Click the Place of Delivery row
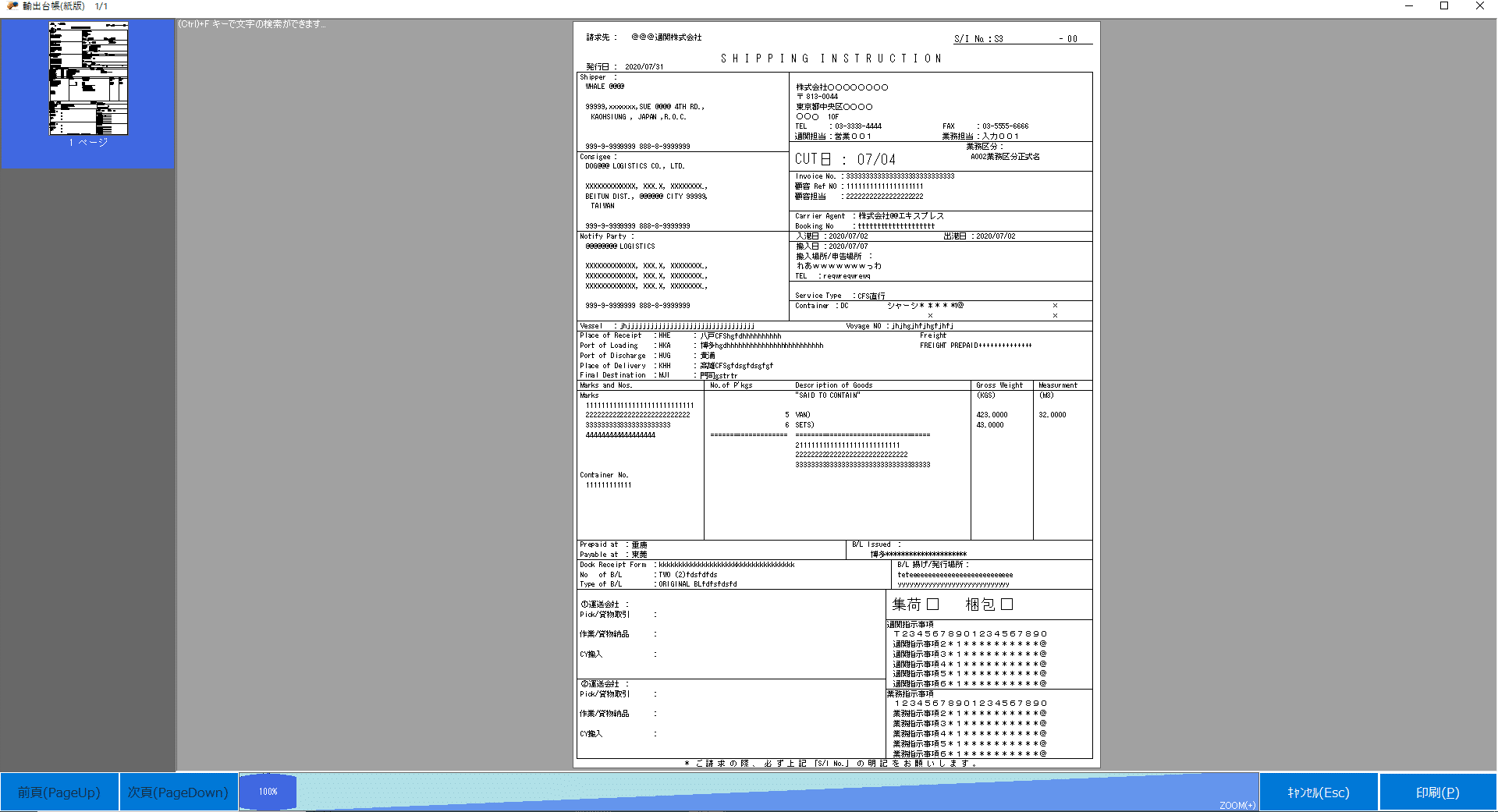1498x812 pixels. 676,366
